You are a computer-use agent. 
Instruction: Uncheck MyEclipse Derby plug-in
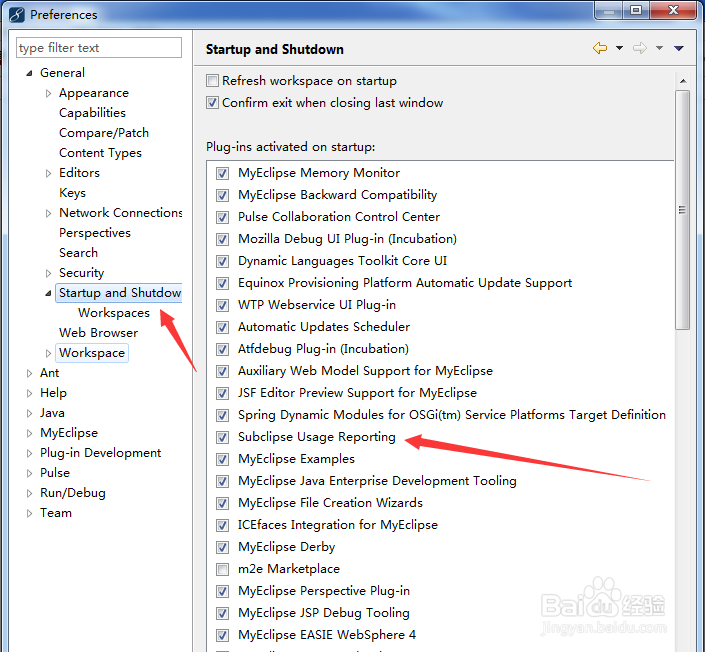click(222, 547)
